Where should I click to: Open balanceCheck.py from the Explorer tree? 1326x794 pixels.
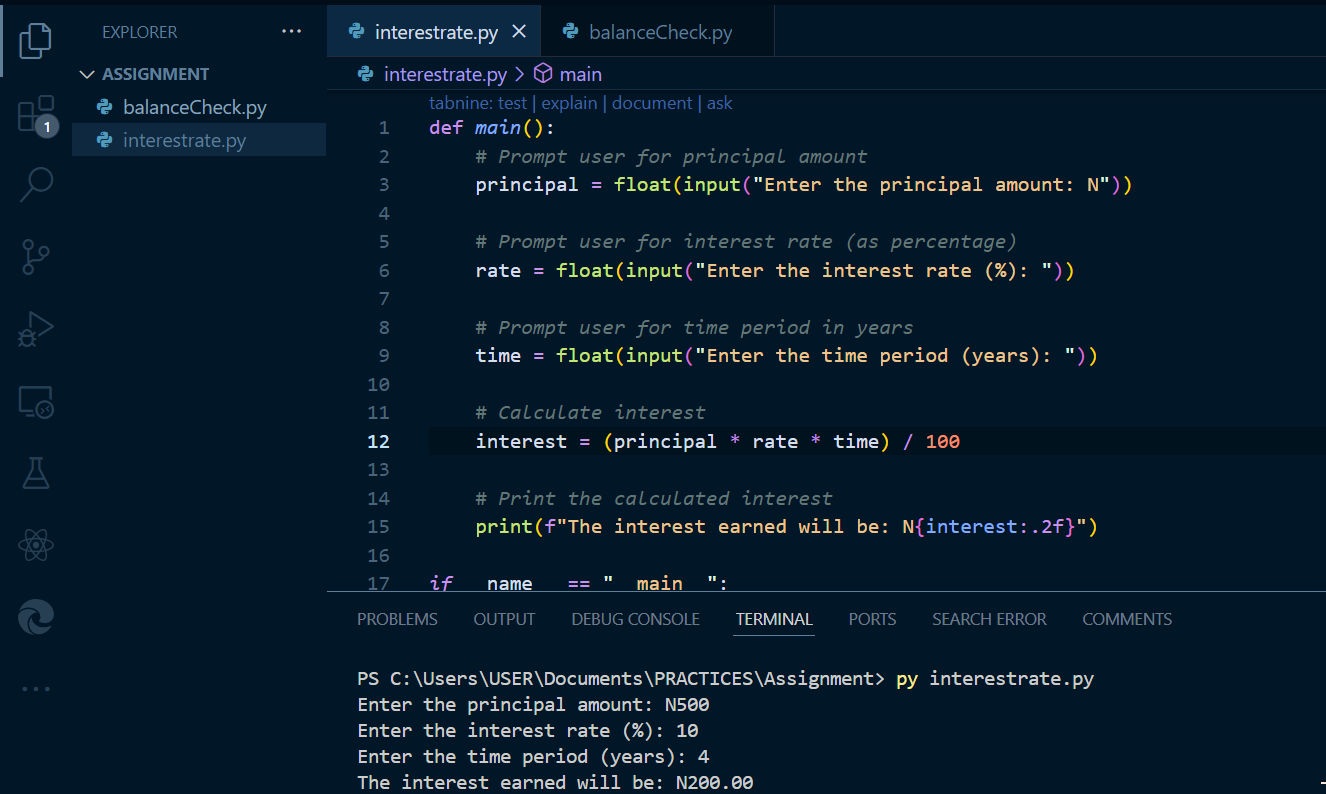[x=194, y=107]
